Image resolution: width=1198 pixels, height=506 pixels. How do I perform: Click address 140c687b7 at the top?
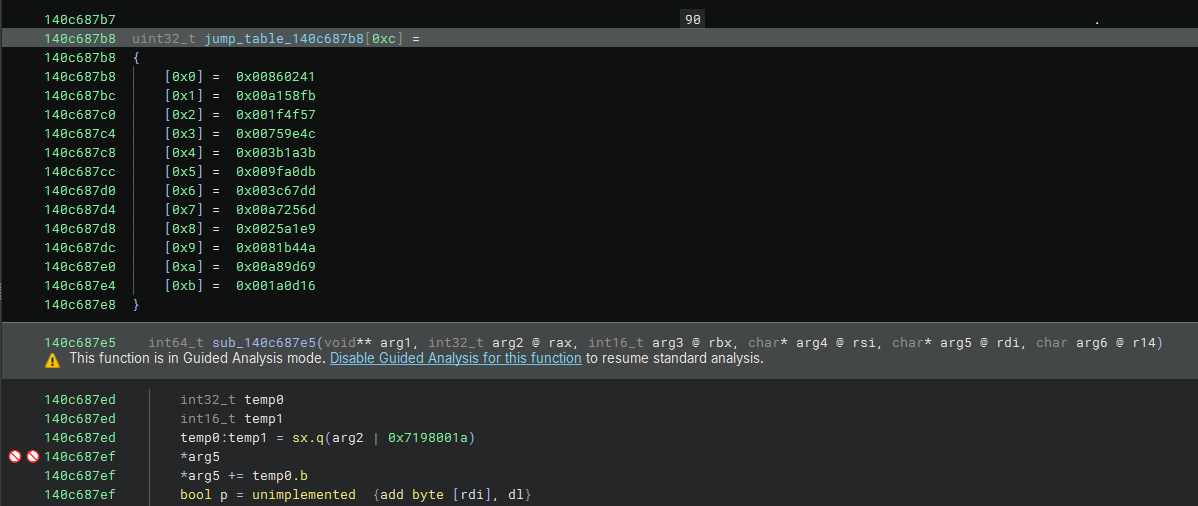(80, 20)
